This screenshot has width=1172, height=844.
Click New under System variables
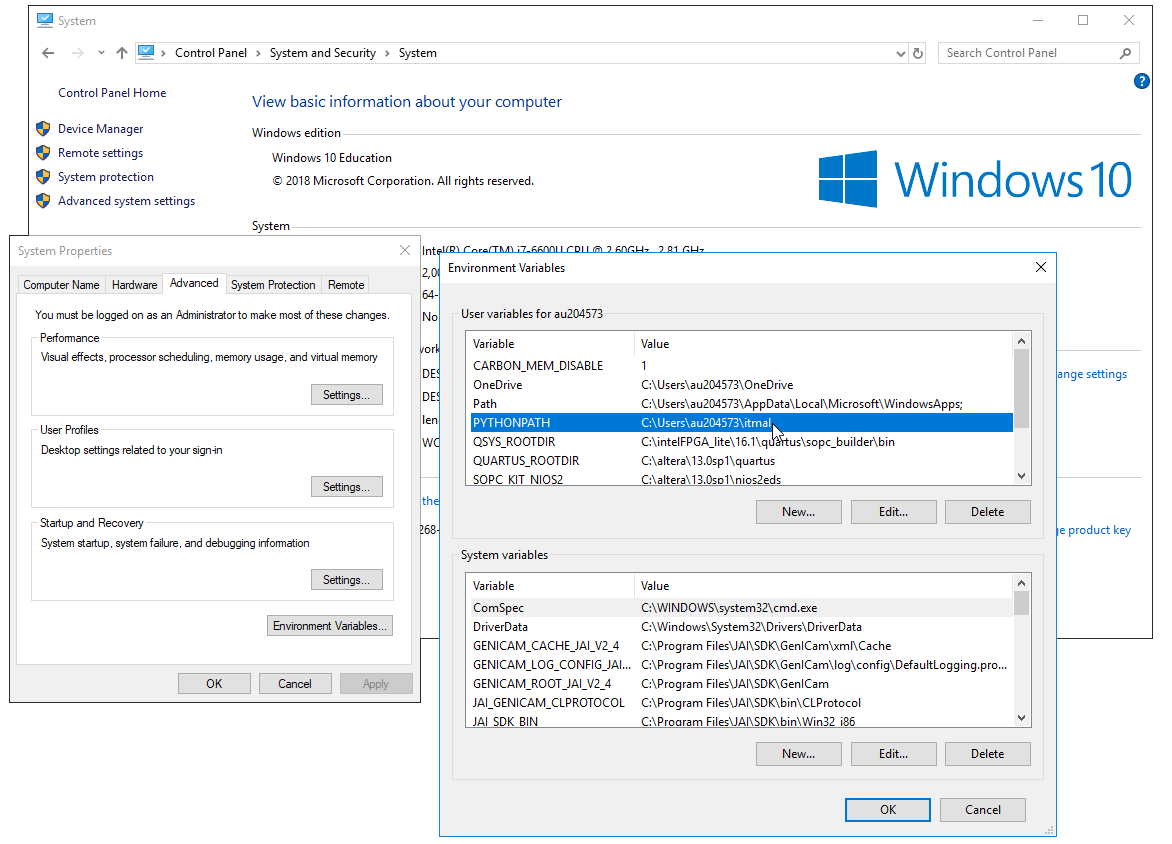(x=799, y=754)
